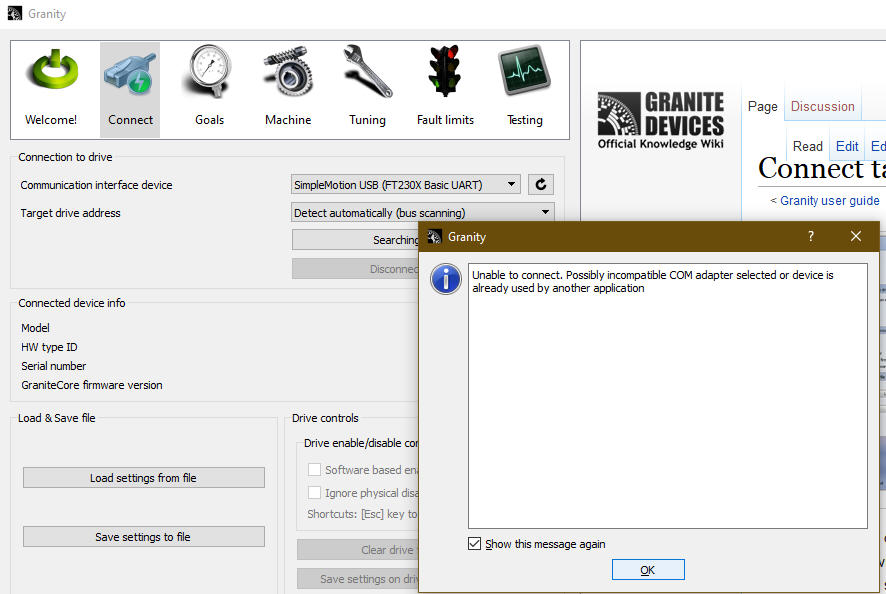Click the HW type ID label
This screenshot has width=886, height=594.
tap(49, 347)
